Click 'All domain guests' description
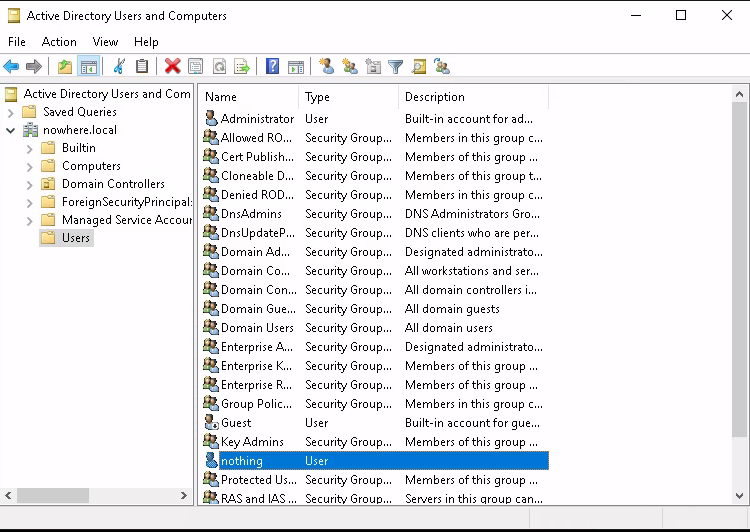750x532 pixels. click(x=452, y=309)
